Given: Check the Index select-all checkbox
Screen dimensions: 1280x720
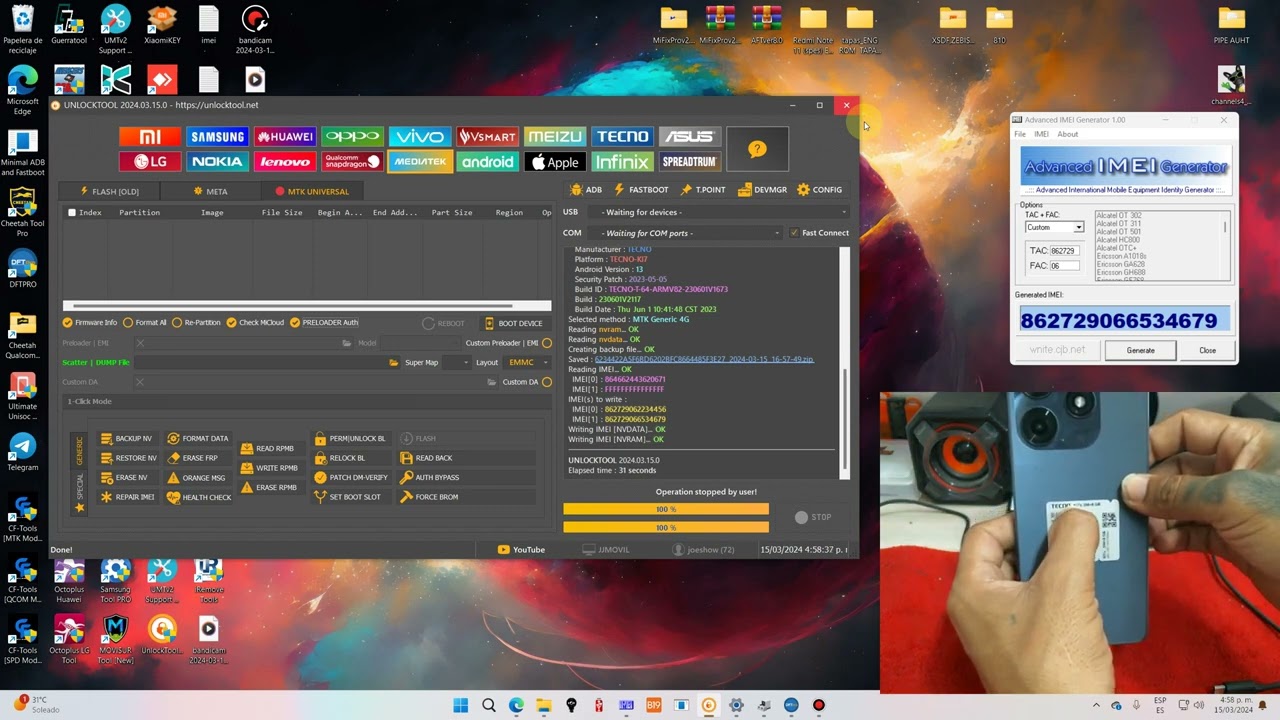Looking at the screenshot, I should [72, 213].
